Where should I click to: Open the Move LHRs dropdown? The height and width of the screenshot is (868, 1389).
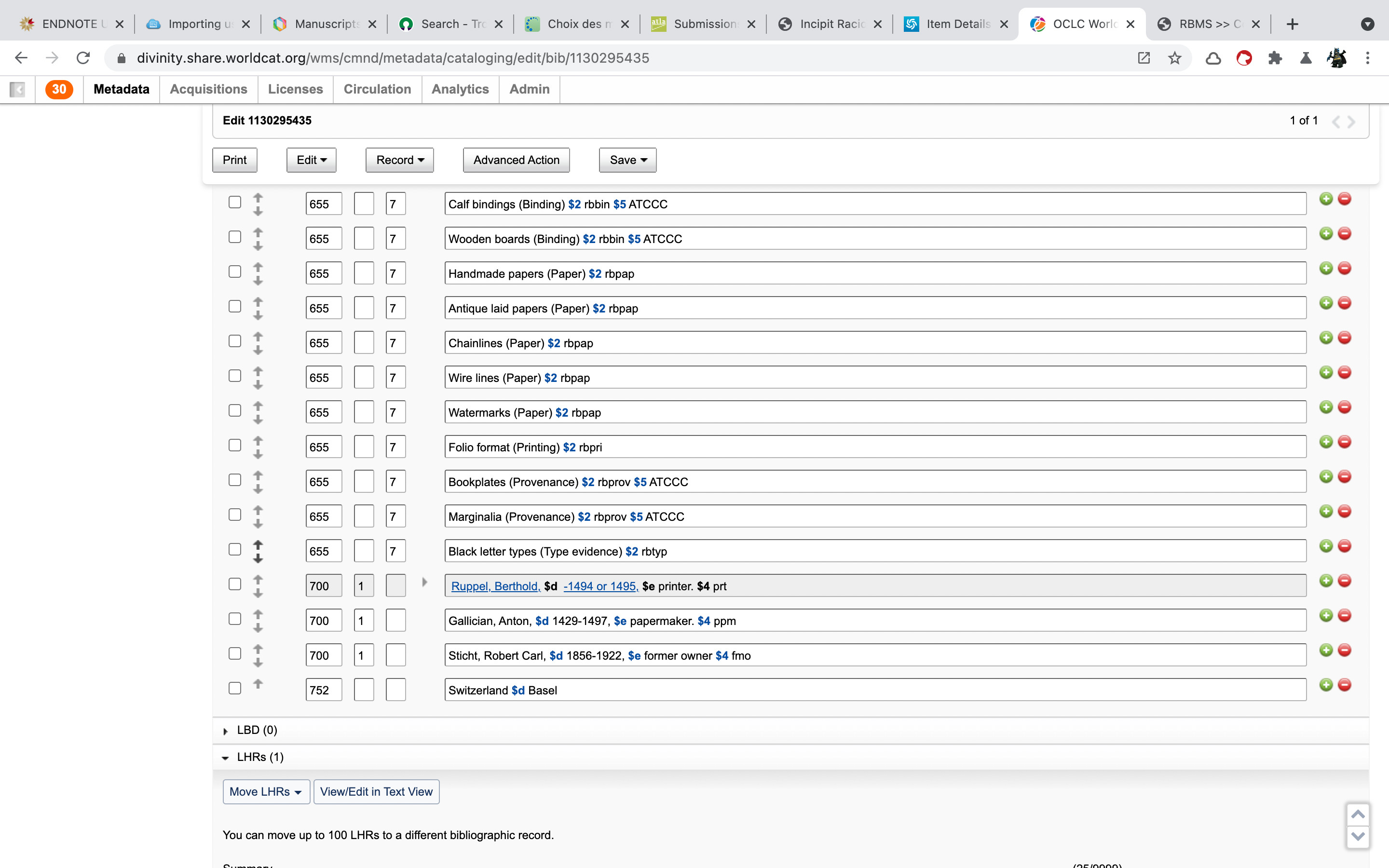point(266,792)
